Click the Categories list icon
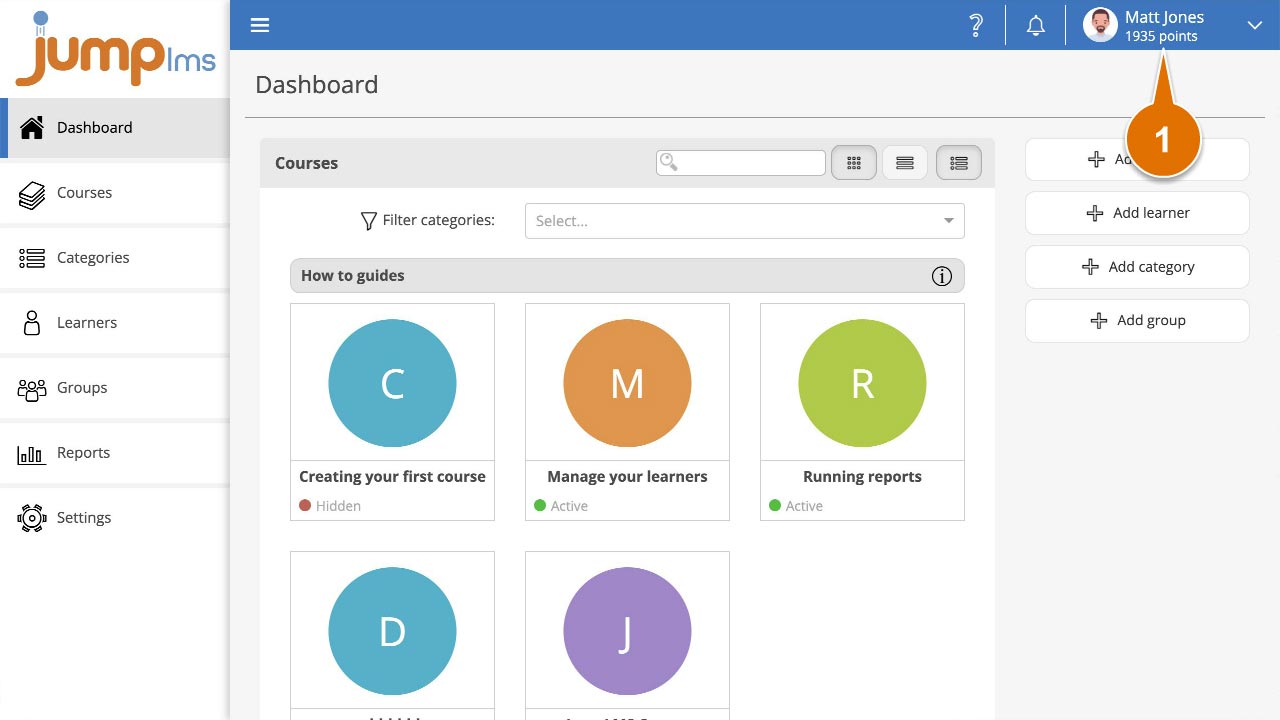Viewport: 1280px width, 720px height. (x=32, y=259)
